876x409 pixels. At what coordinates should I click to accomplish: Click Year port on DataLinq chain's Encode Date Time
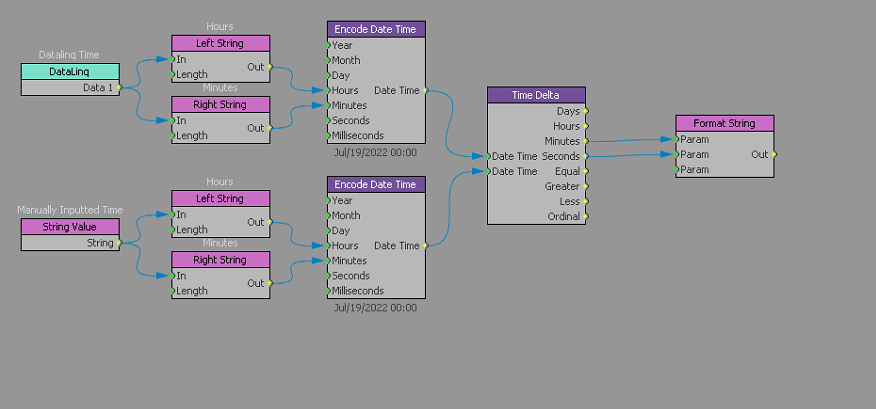pos(328,45)
